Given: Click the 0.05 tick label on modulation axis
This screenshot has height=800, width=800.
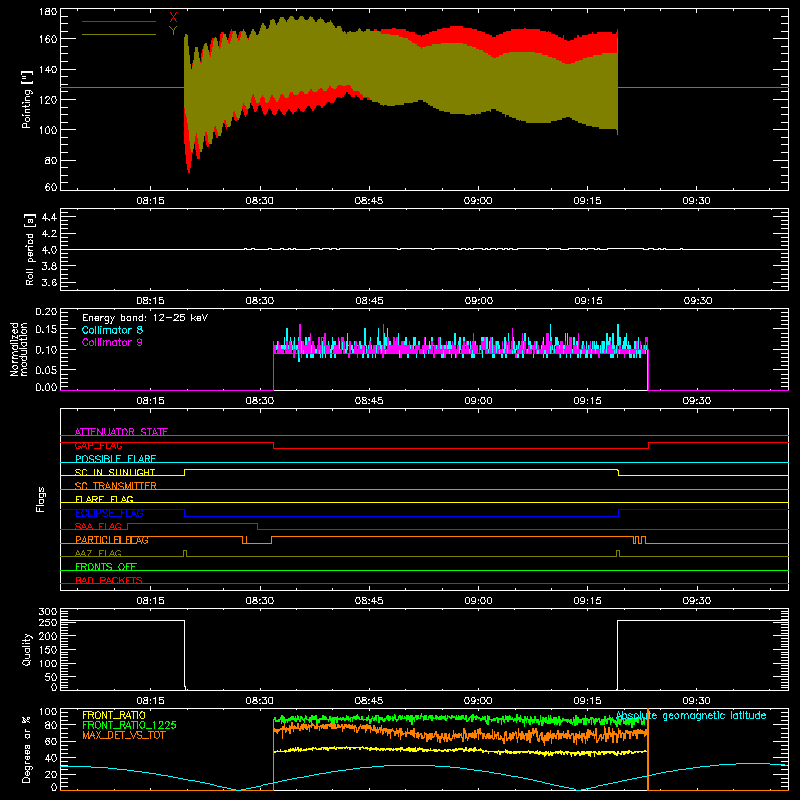Looking at the screenshot, I should [x=46, y=369].
